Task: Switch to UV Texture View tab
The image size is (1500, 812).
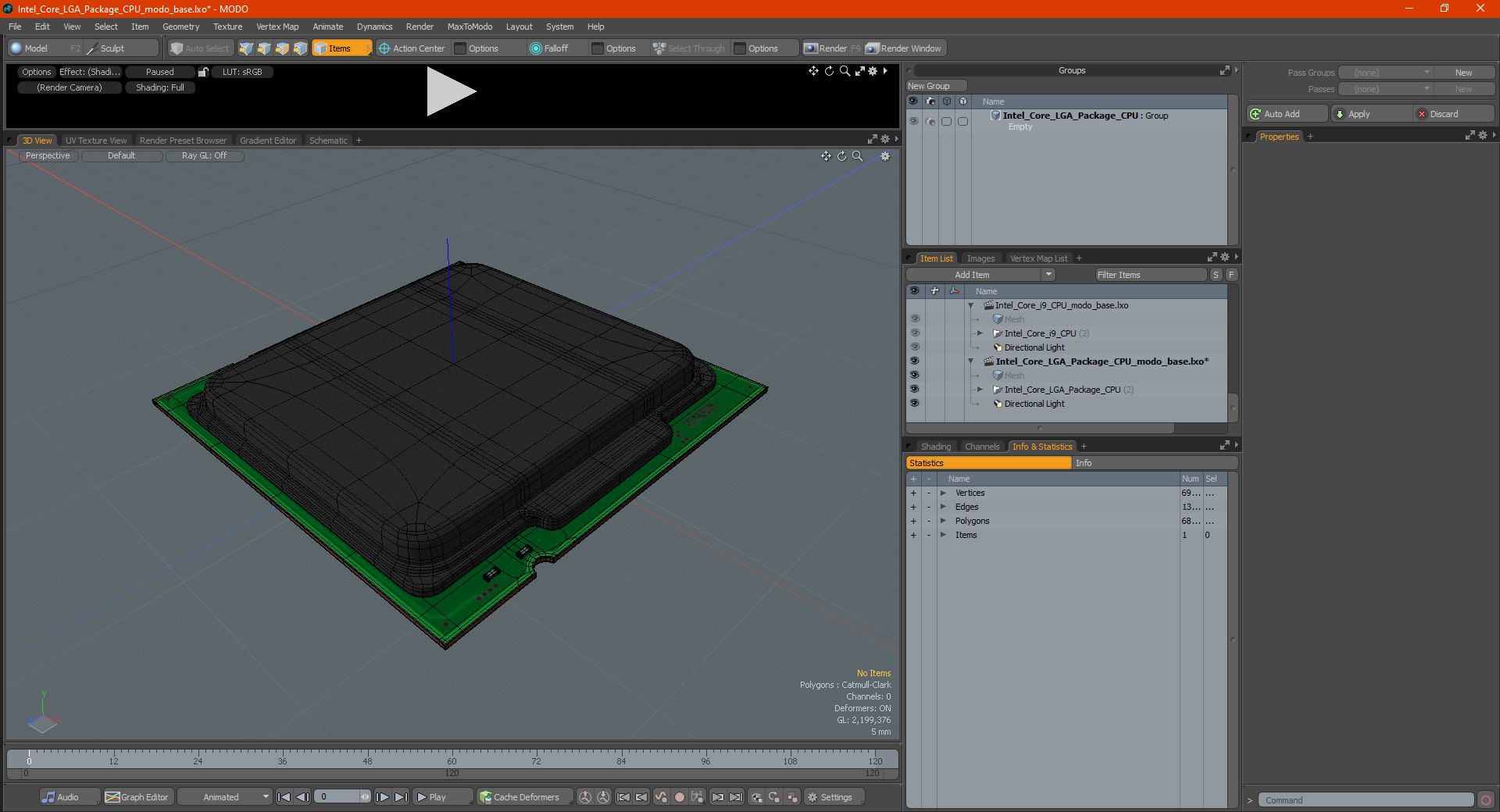Action: click(96, 141)
